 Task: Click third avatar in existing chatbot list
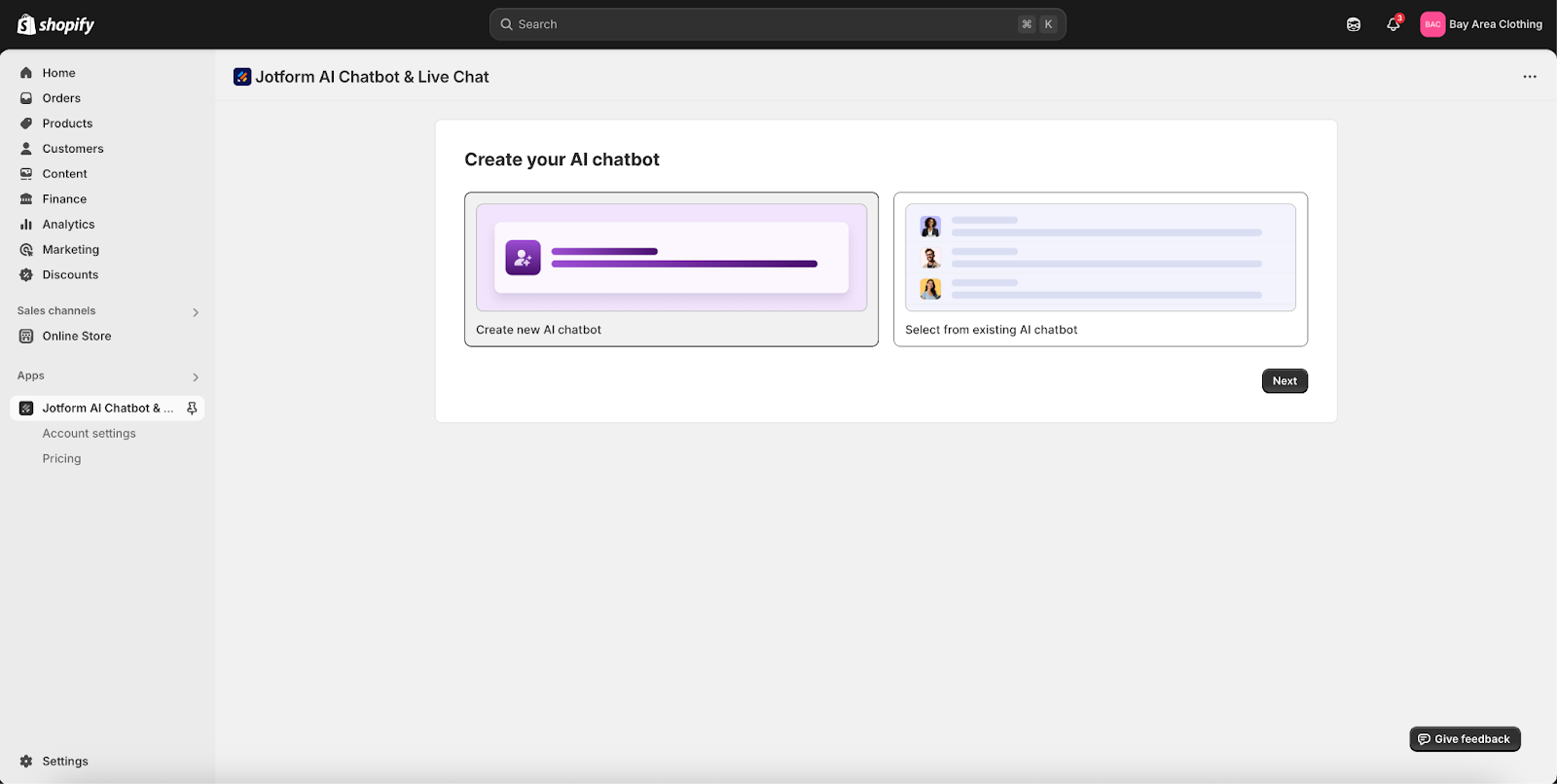coord(930,289)
